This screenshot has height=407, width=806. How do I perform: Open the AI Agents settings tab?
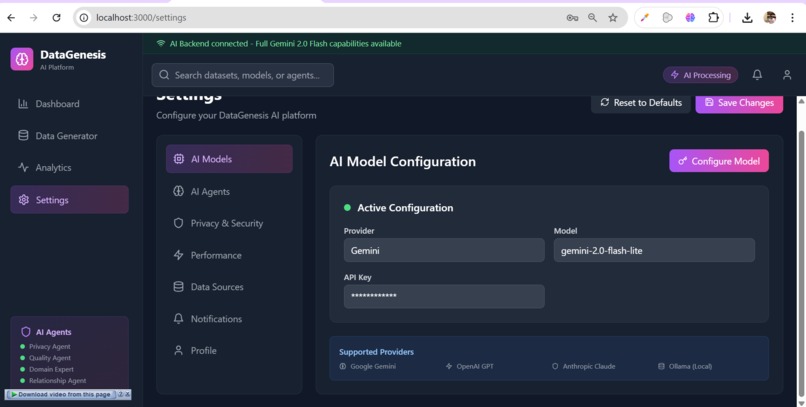click(229, 191)
